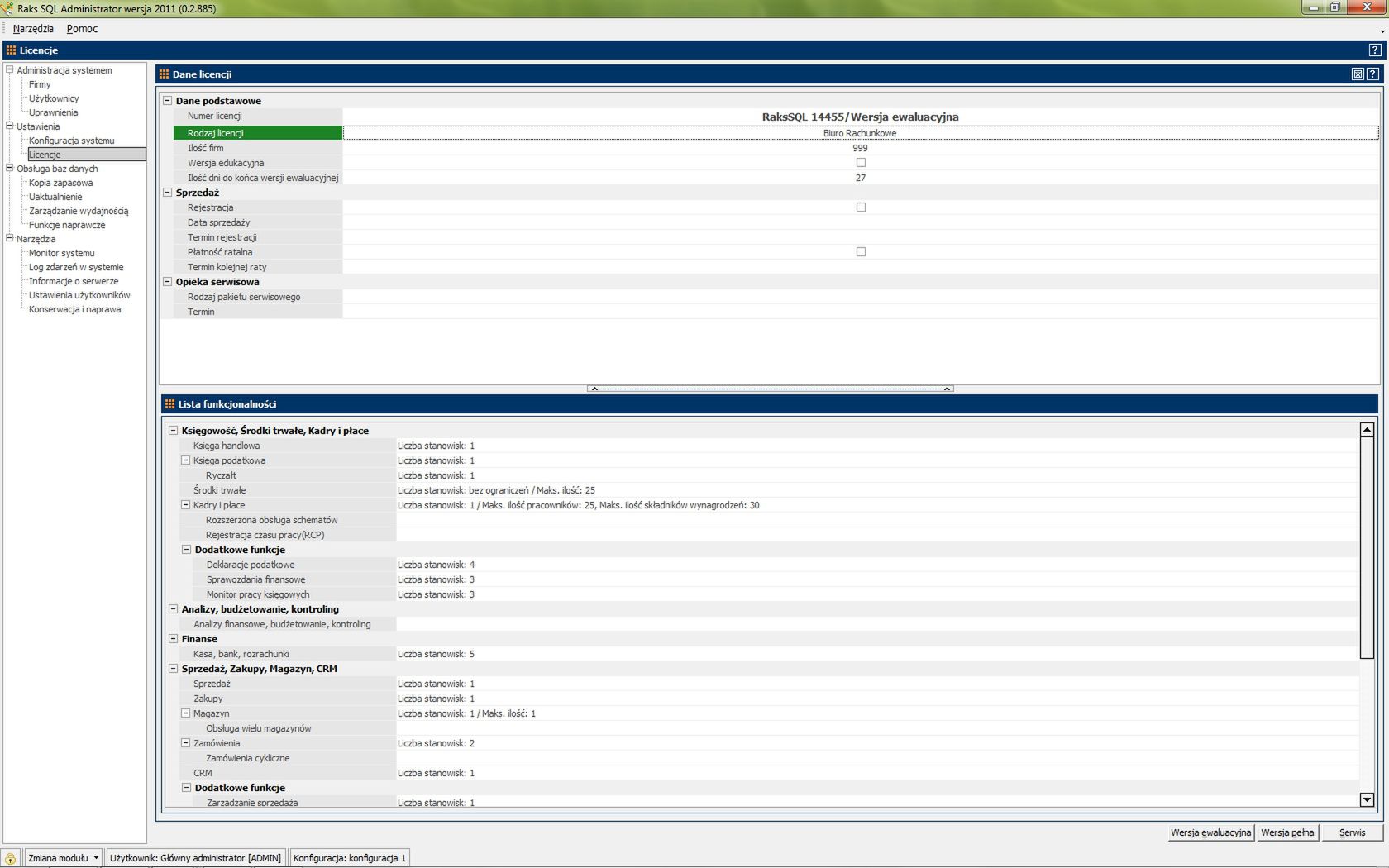Toggle the Wersja edukacyjna checkbox
Screen dimensions: 1389x868
click(861, 163)
